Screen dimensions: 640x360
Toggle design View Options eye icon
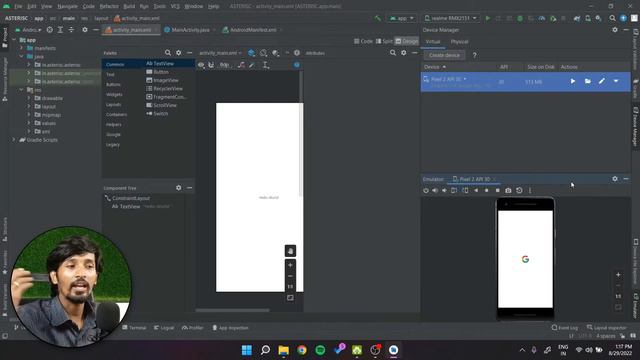point(201,65)
